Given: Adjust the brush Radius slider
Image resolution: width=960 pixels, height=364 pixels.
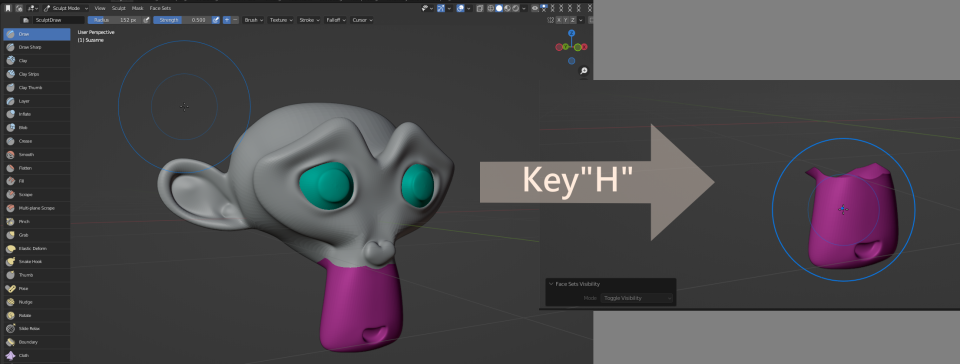Looking at the screenshot, I should coord(114,20).
